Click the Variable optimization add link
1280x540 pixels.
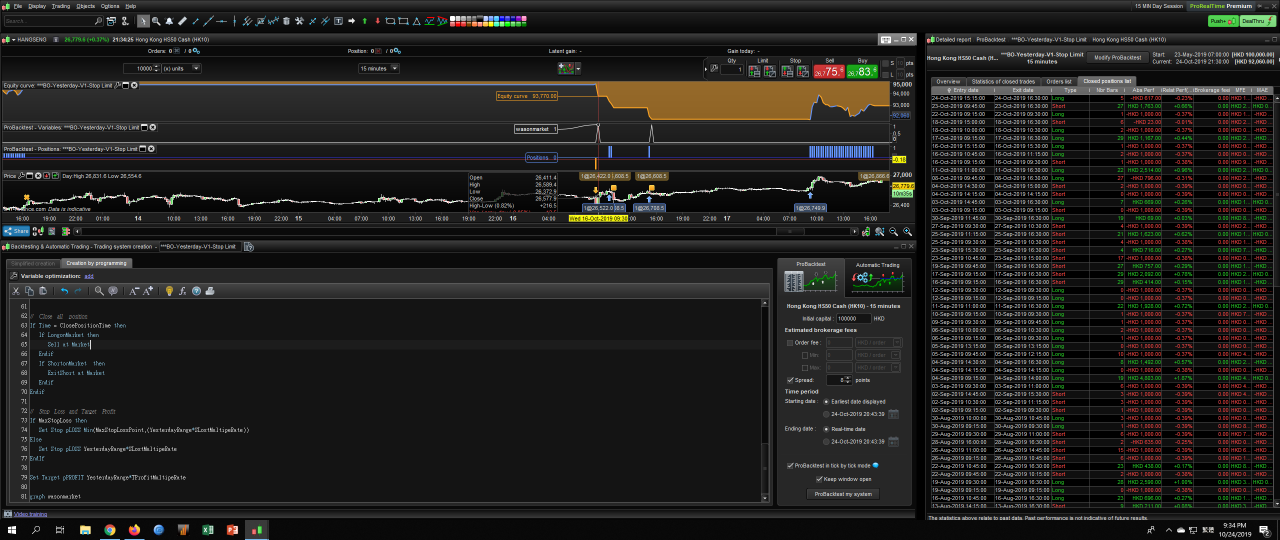pyautogui.click(x=89, y=275)
